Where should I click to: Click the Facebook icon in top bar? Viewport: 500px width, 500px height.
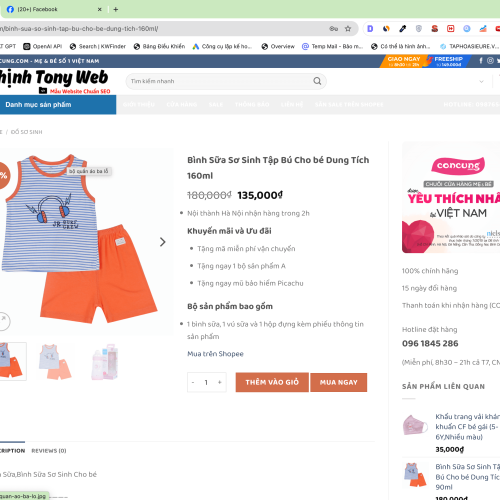click(x=481, y=61)
